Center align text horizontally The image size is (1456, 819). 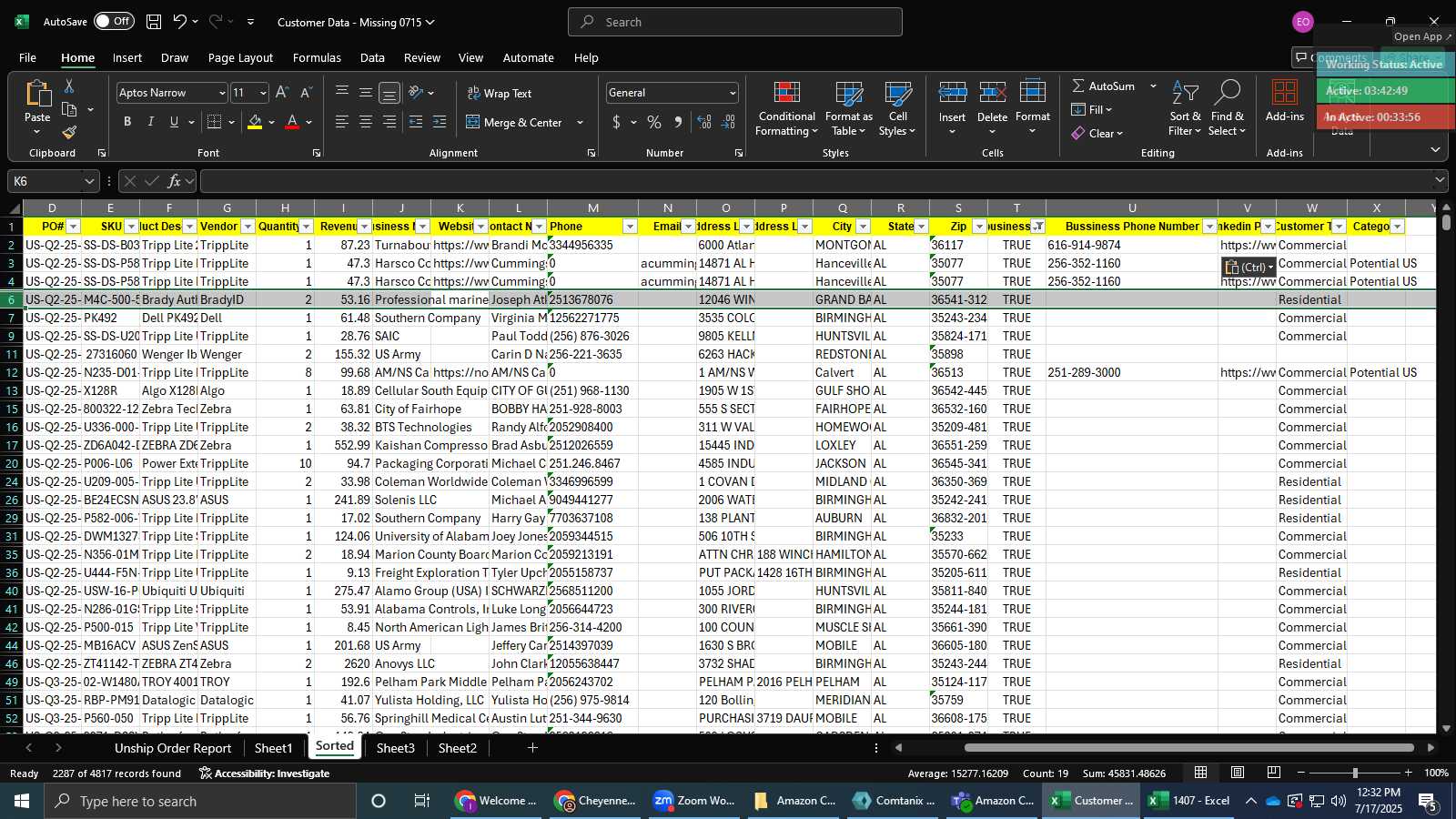click(365, 122)
